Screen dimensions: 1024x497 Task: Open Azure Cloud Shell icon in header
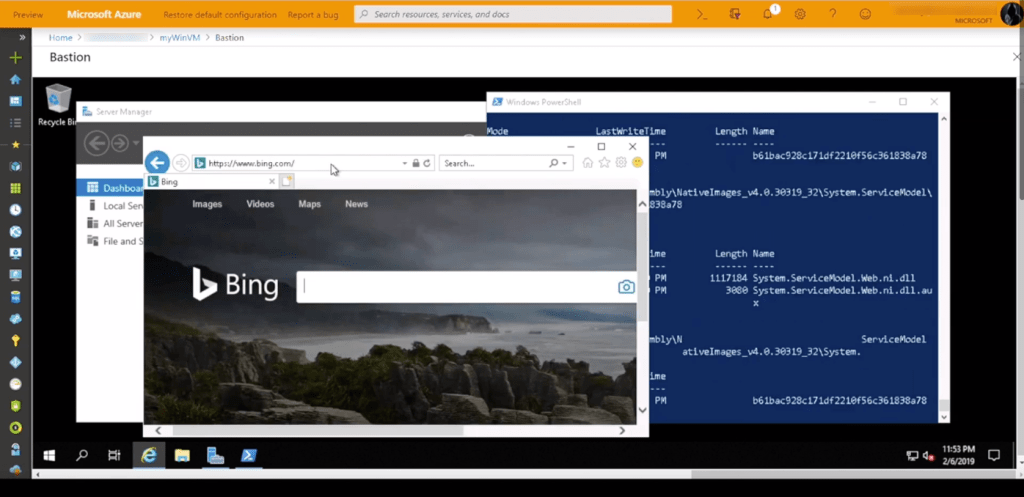pyautogui.click(x=702, y=14)
